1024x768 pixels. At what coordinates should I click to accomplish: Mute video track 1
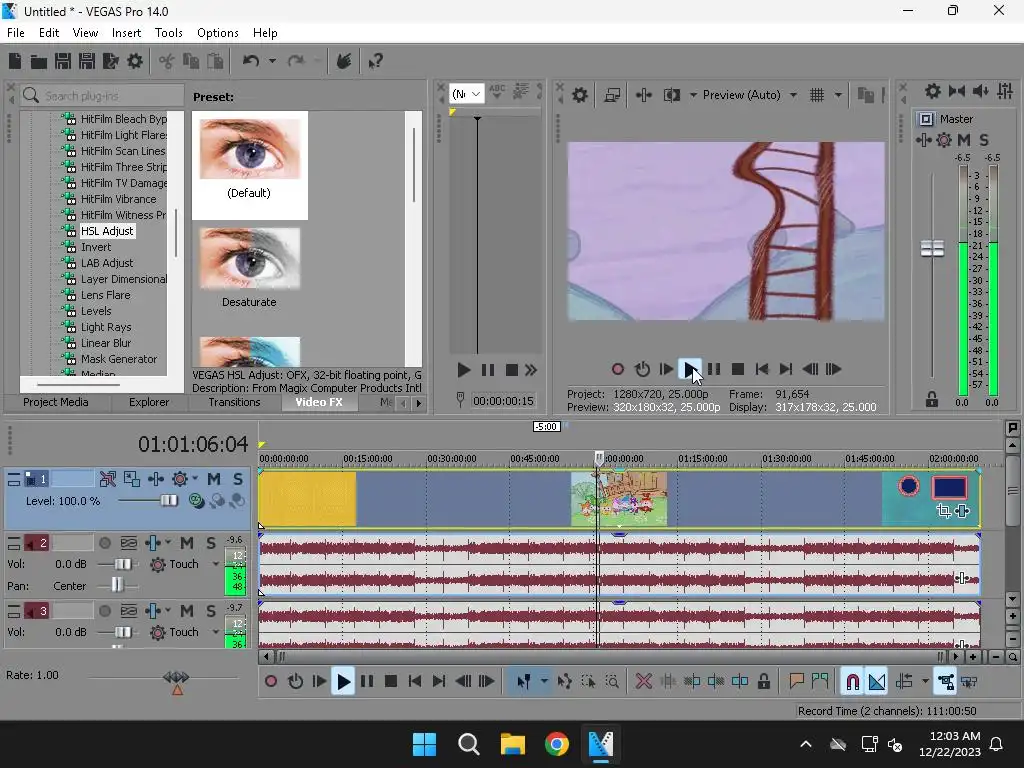[214, 479]
